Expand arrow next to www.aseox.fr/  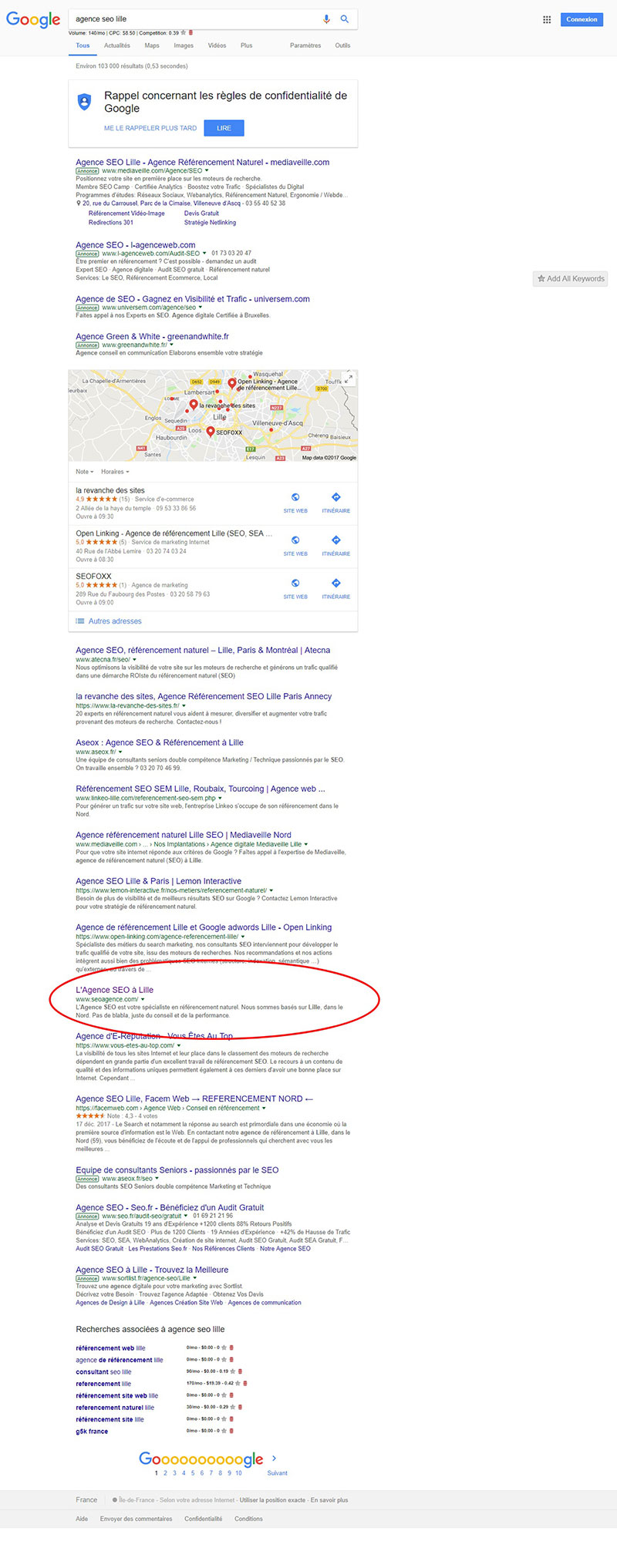[x=121, y=752]
